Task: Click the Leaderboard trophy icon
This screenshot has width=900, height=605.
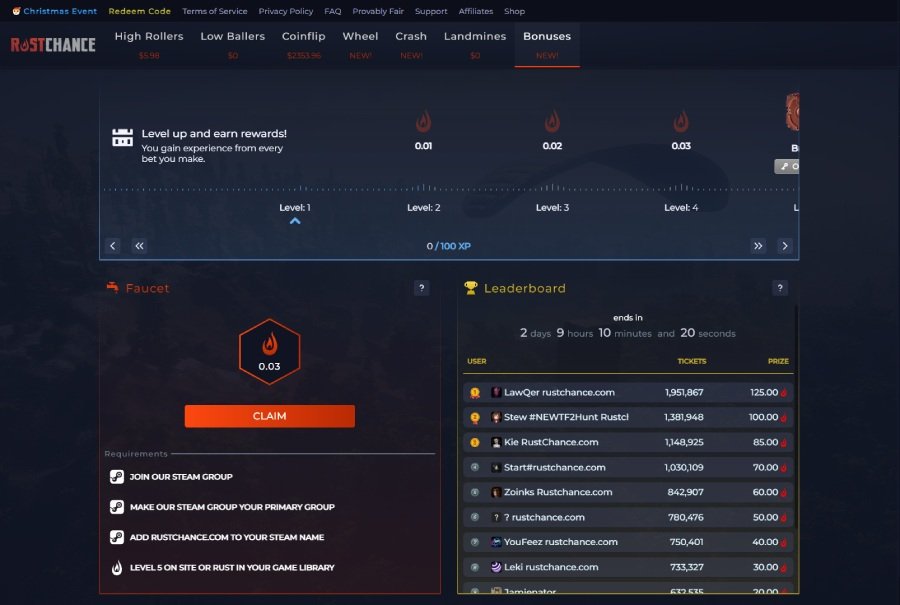Action: point(471,288)
